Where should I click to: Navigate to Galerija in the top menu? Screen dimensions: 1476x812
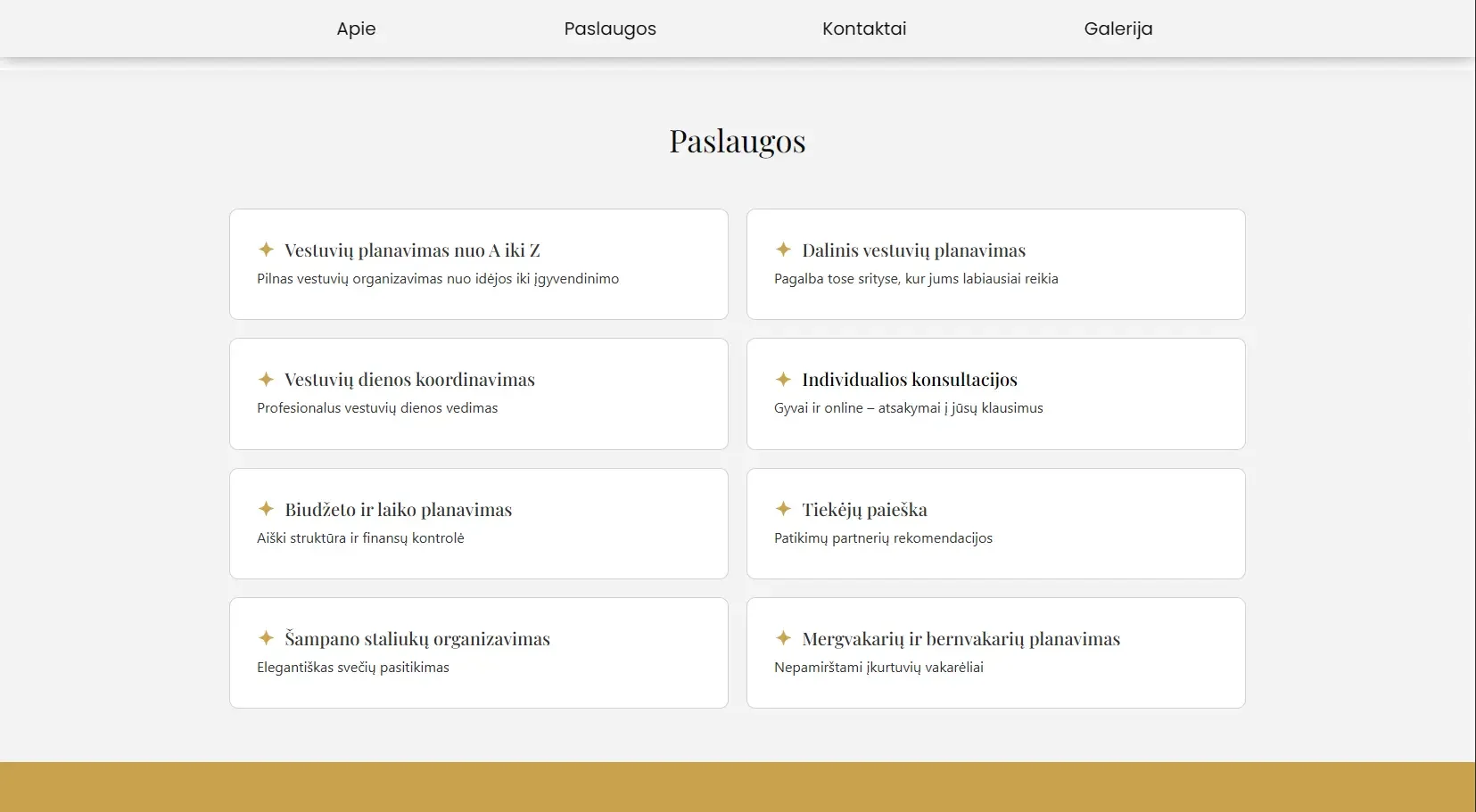pyautogui.click(x=1118, y=29)
